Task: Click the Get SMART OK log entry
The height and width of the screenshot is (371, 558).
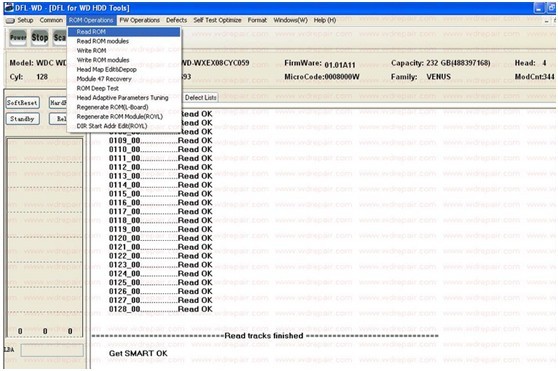Action: 138,354
